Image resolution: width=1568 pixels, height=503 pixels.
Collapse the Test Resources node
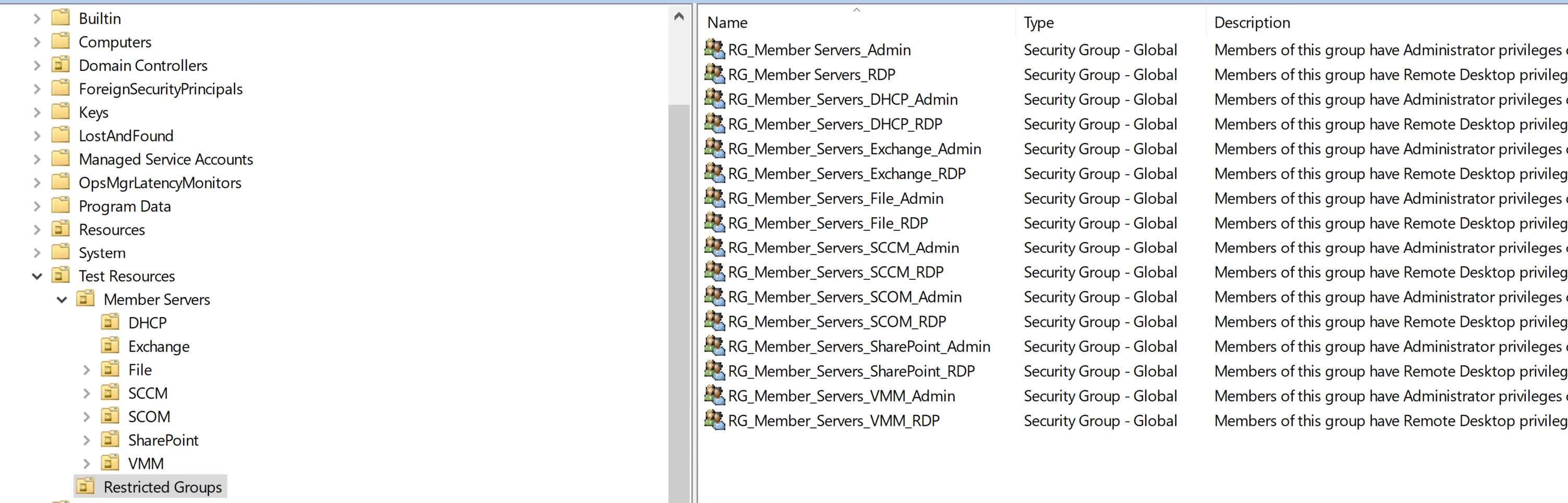(x=37, y=276)
